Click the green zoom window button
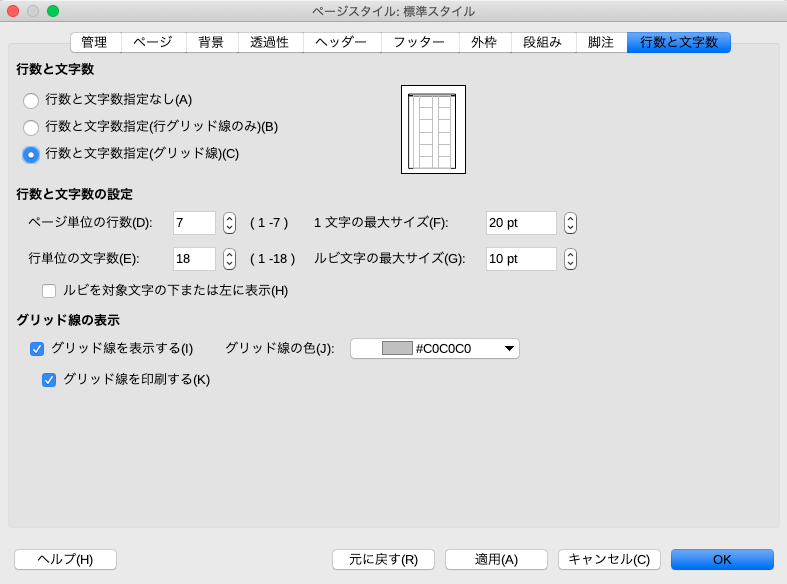This screenshot has width=787, height=584. click(53, 11)
